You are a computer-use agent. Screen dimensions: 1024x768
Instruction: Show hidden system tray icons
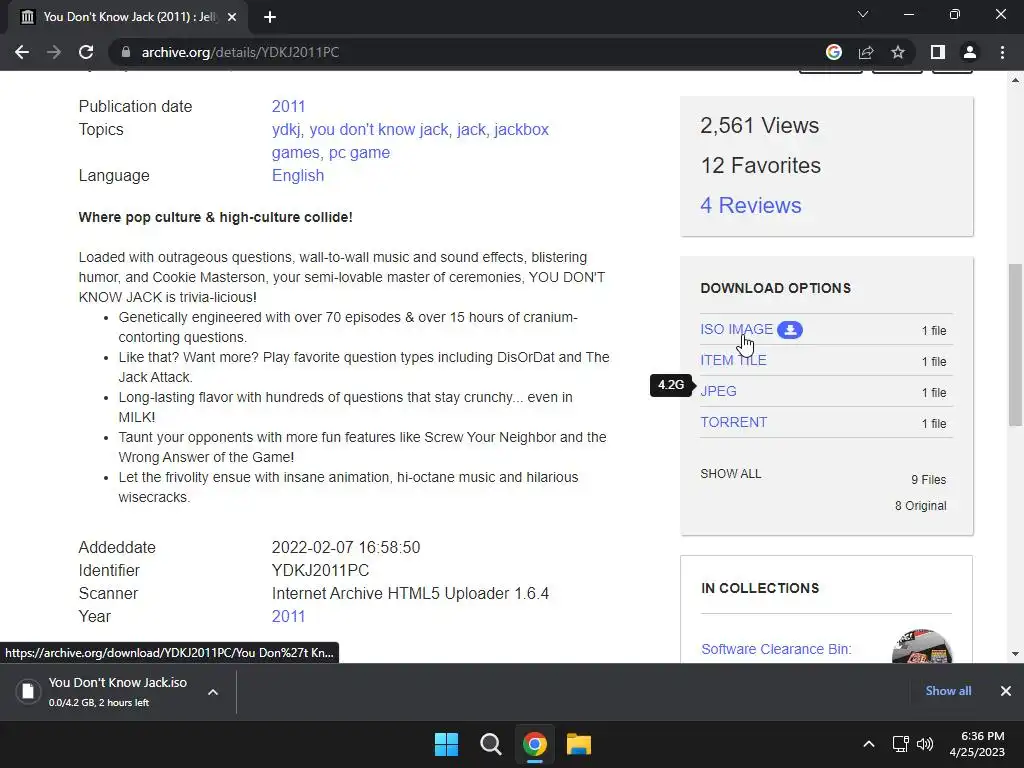869,744
